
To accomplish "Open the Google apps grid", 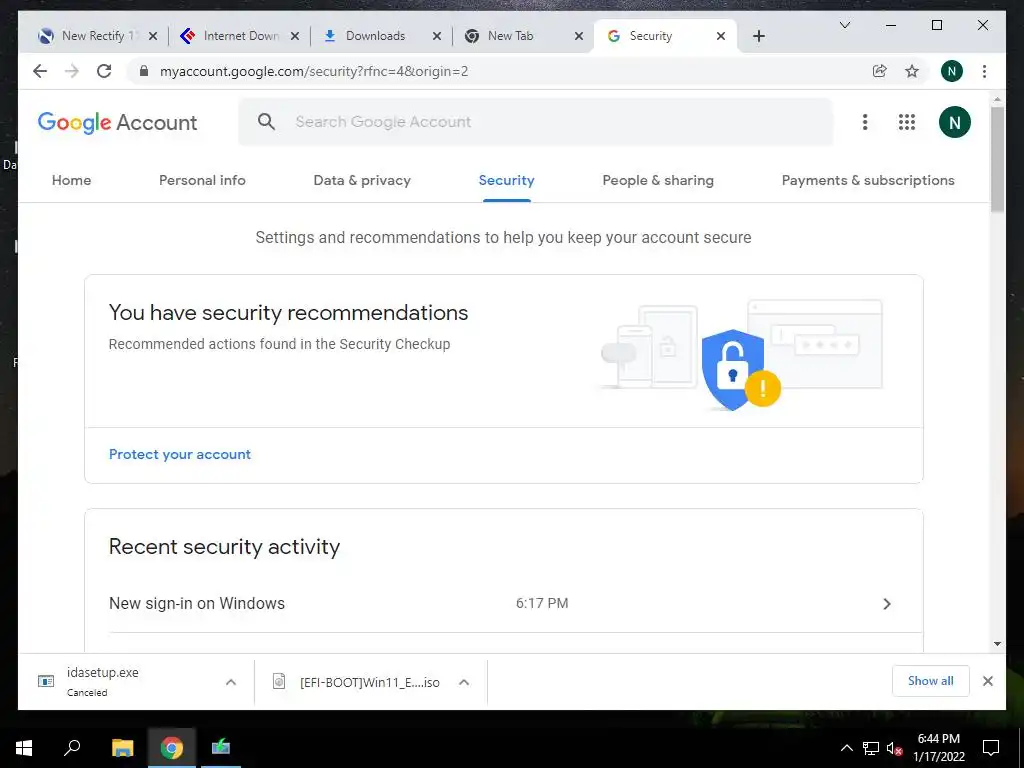I will (x=906, y=122).
